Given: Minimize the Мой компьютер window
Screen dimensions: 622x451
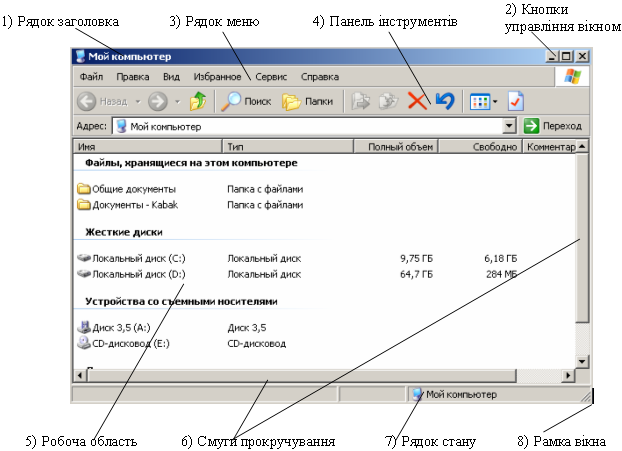Looking at the screenshot, I should point(552,56).
